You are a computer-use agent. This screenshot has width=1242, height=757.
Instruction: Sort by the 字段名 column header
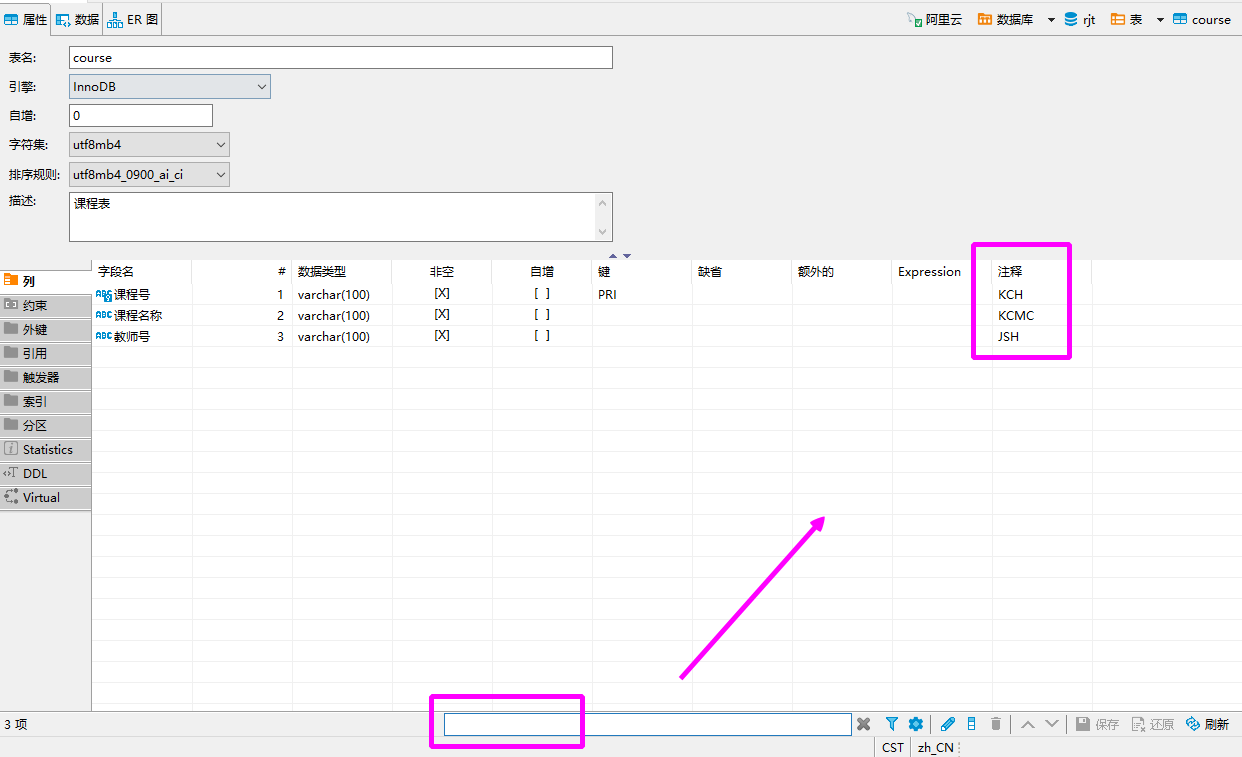point(142,271)
